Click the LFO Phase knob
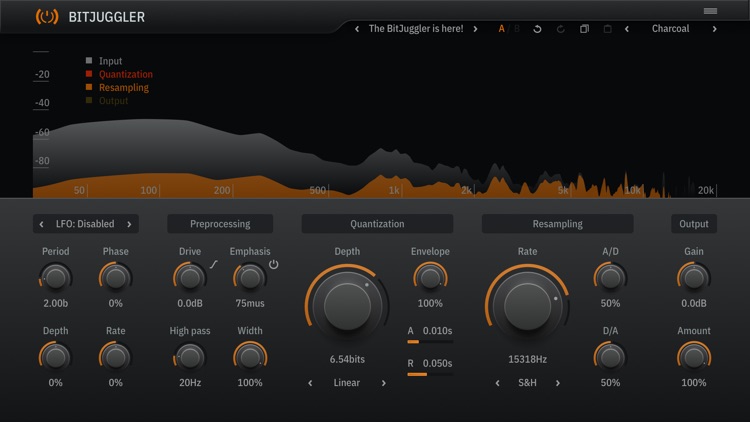 (115, 278)
